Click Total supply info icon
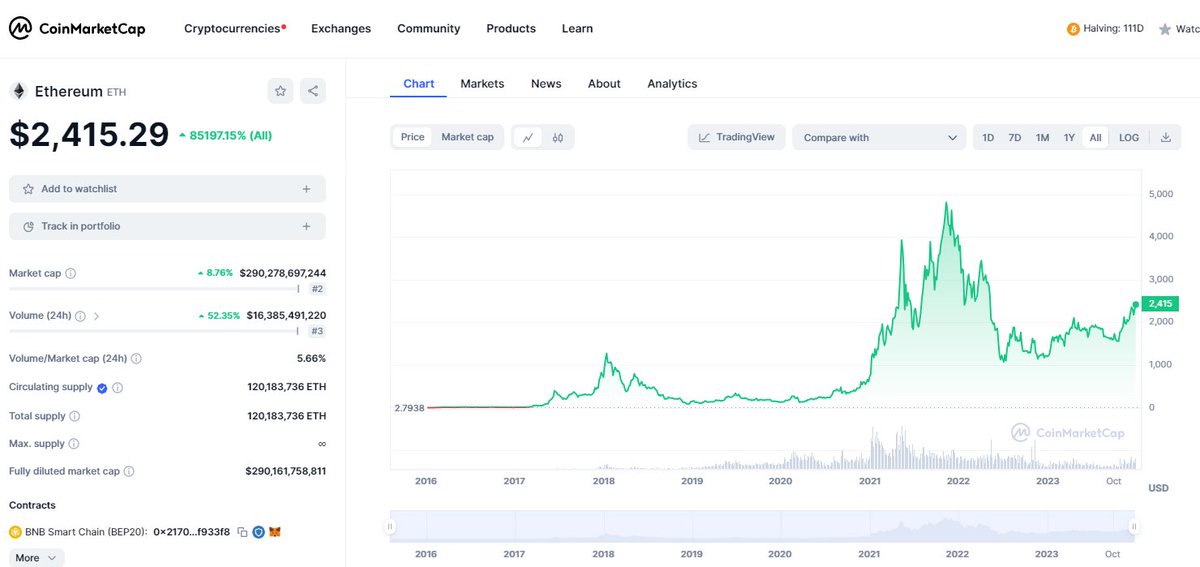Image resolution: width=1200 pixels, height=567 pixels. point(74,416)
